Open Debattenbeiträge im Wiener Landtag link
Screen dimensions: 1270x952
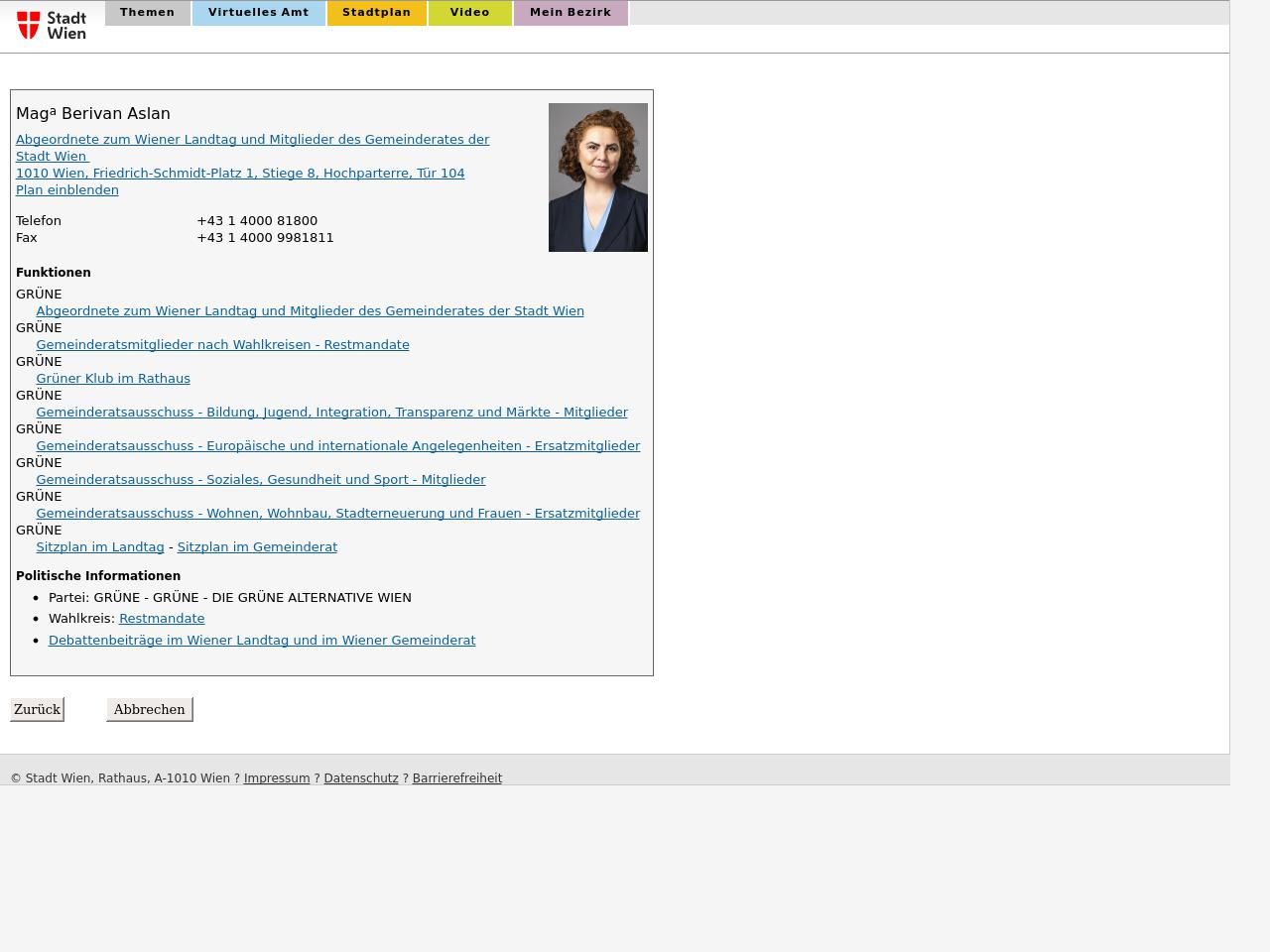(x=262, y=641)
